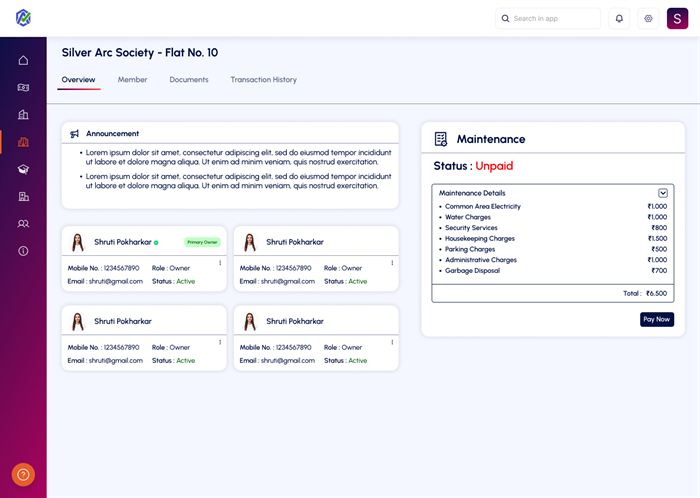The image size is (700, 498).
Task: Switch to the Member tab
Action: click(x=132, y=80)
